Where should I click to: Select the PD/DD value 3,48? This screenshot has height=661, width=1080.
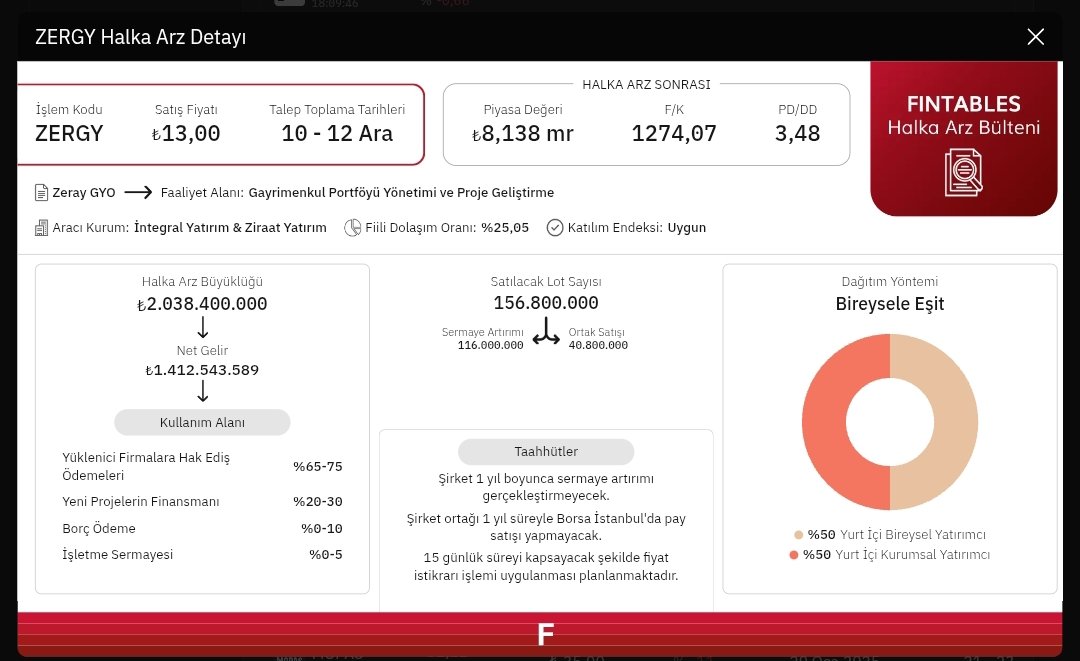click(798, 134)
